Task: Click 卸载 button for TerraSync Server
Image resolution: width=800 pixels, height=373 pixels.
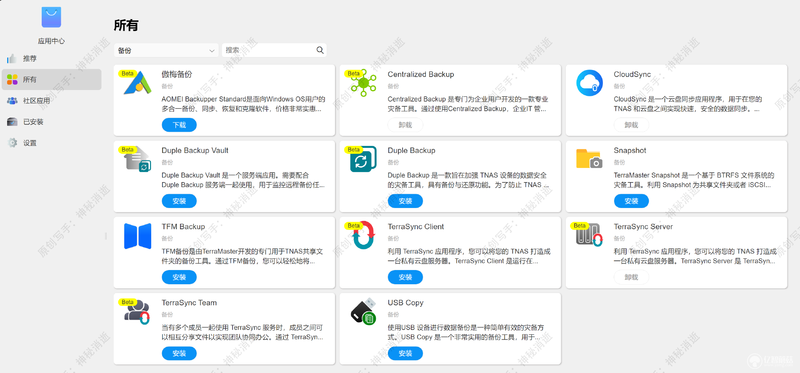Action: click(631, 277)
